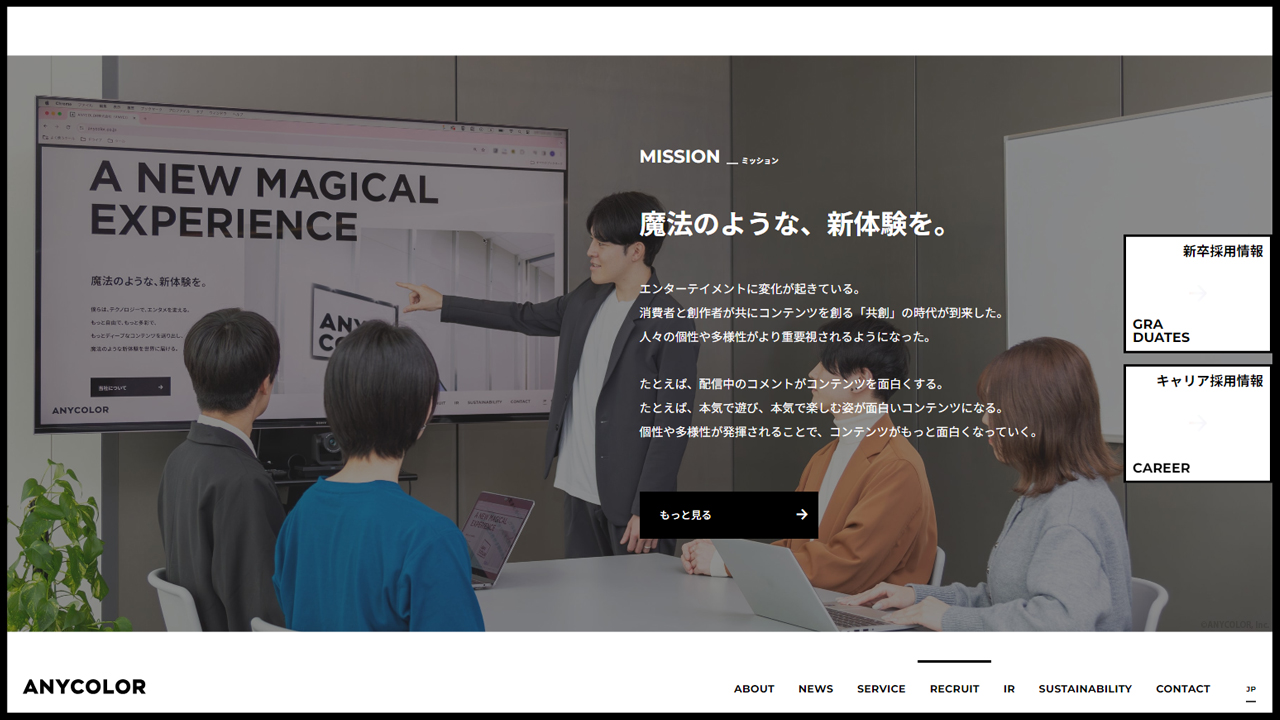Click the CAREER label text
This screenshot has height=720, width=1280.
coord(1161,468)
